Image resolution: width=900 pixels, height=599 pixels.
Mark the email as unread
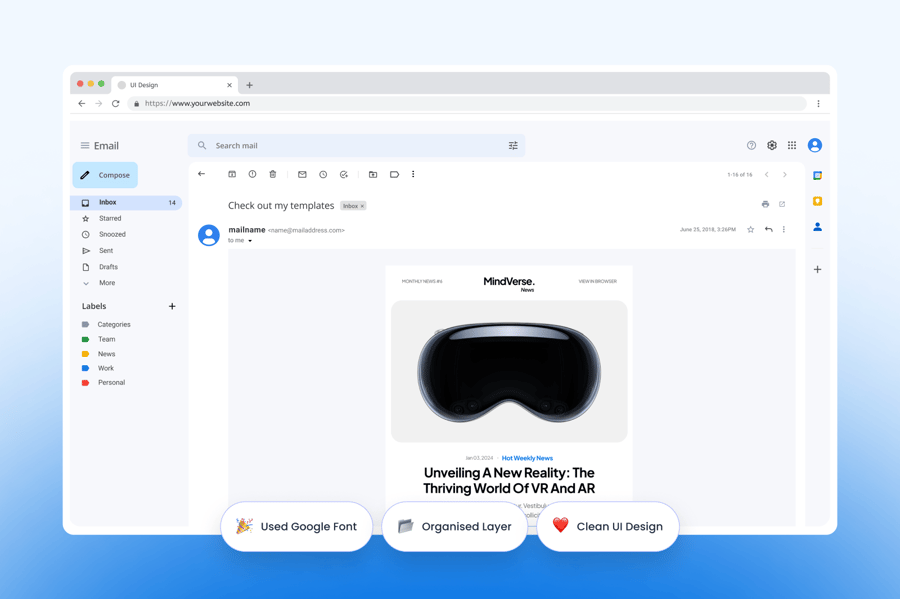302,175
